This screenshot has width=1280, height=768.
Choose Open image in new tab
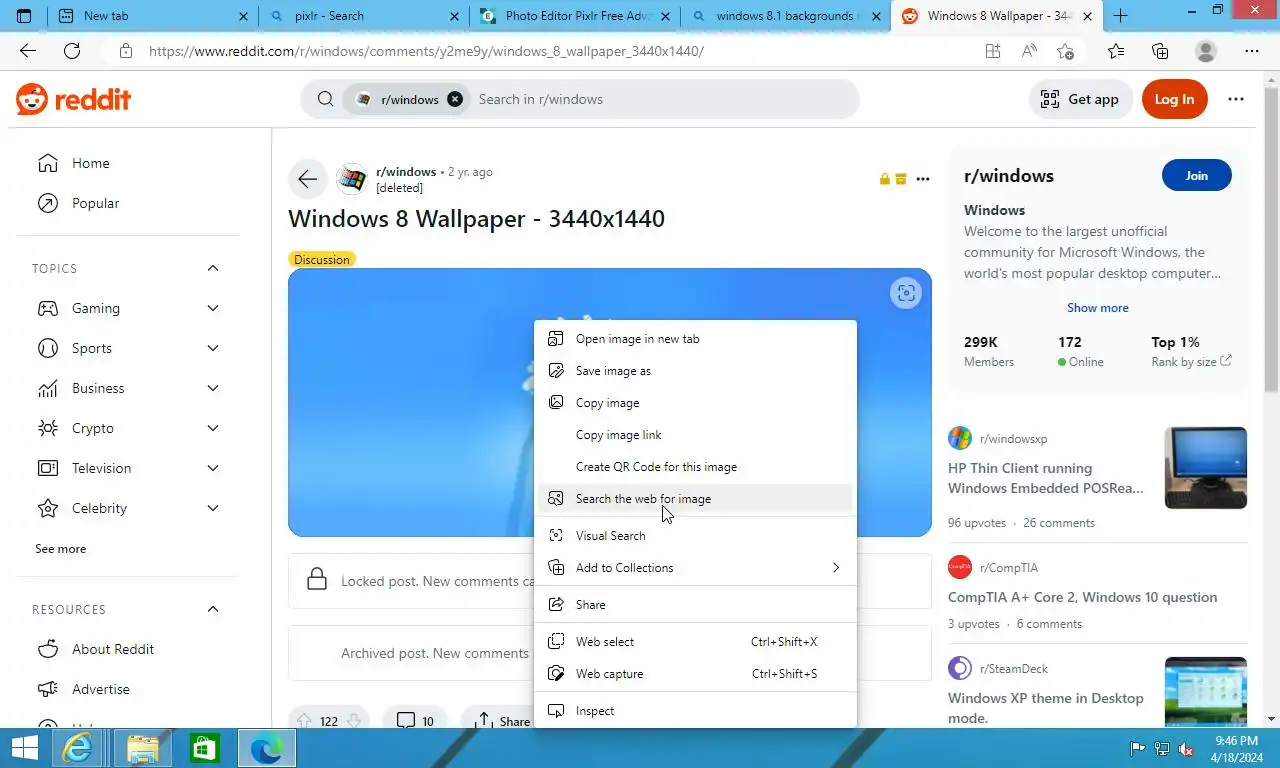pos(695,339)
